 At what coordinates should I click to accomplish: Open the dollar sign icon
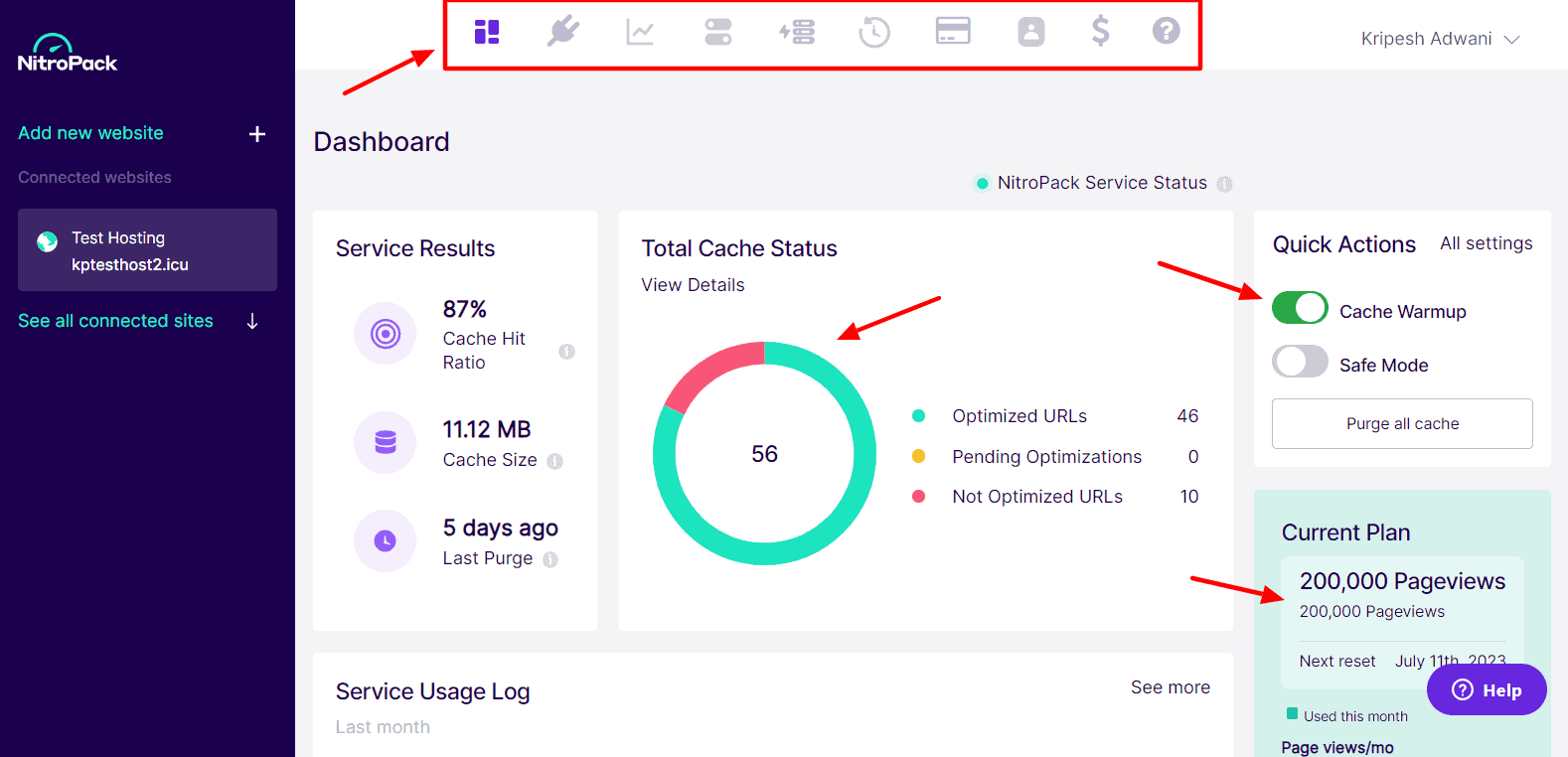pos(1100,32)
